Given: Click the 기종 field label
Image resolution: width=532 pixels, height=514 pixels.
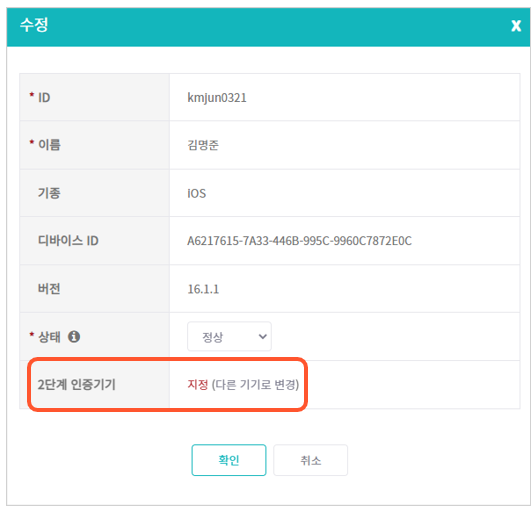Looking at the screenshot, I should [49, 193].
